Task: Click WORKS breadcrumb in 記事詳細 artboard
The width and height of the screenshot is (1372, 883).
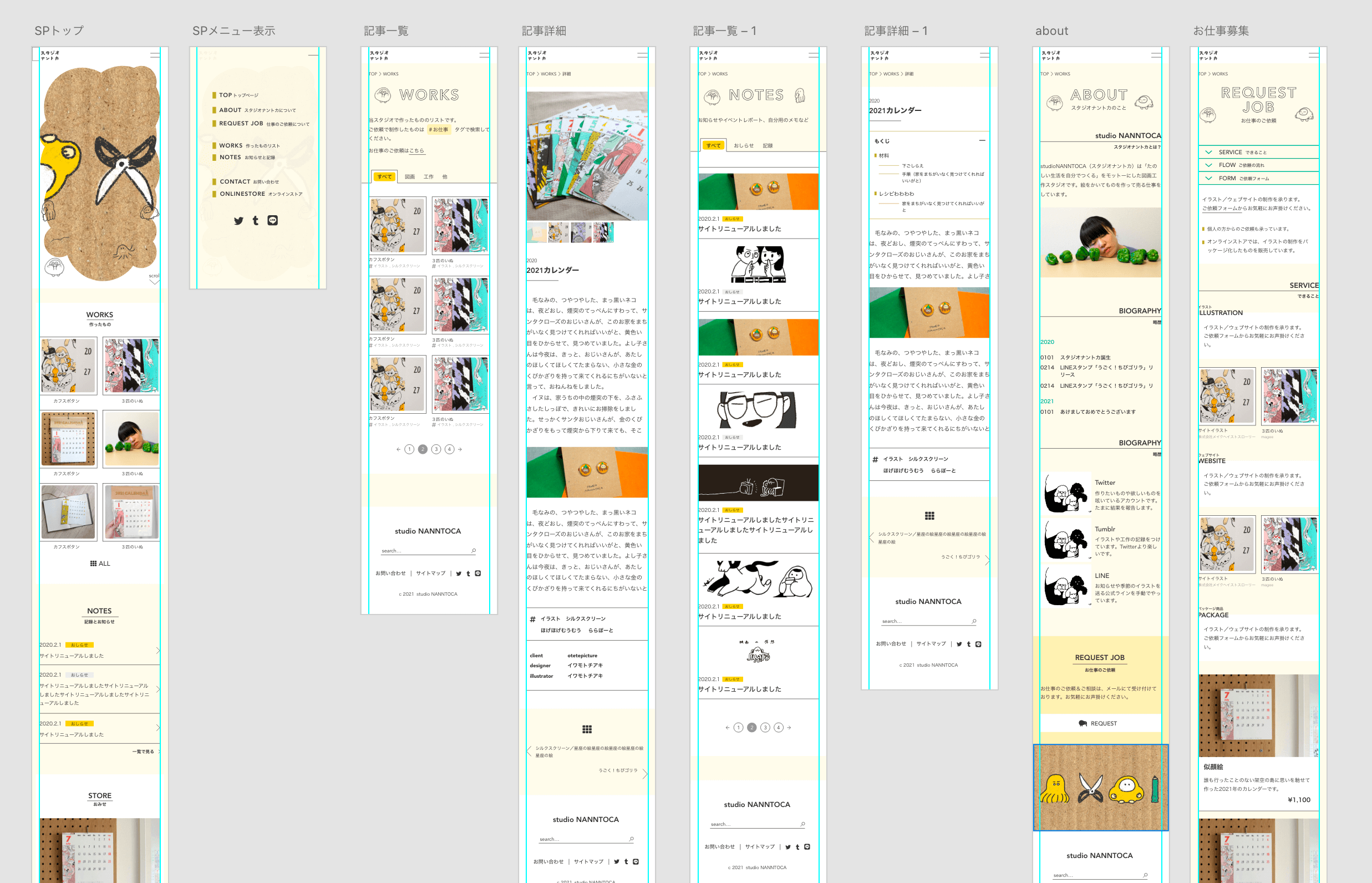Action: tap(548, 74)
